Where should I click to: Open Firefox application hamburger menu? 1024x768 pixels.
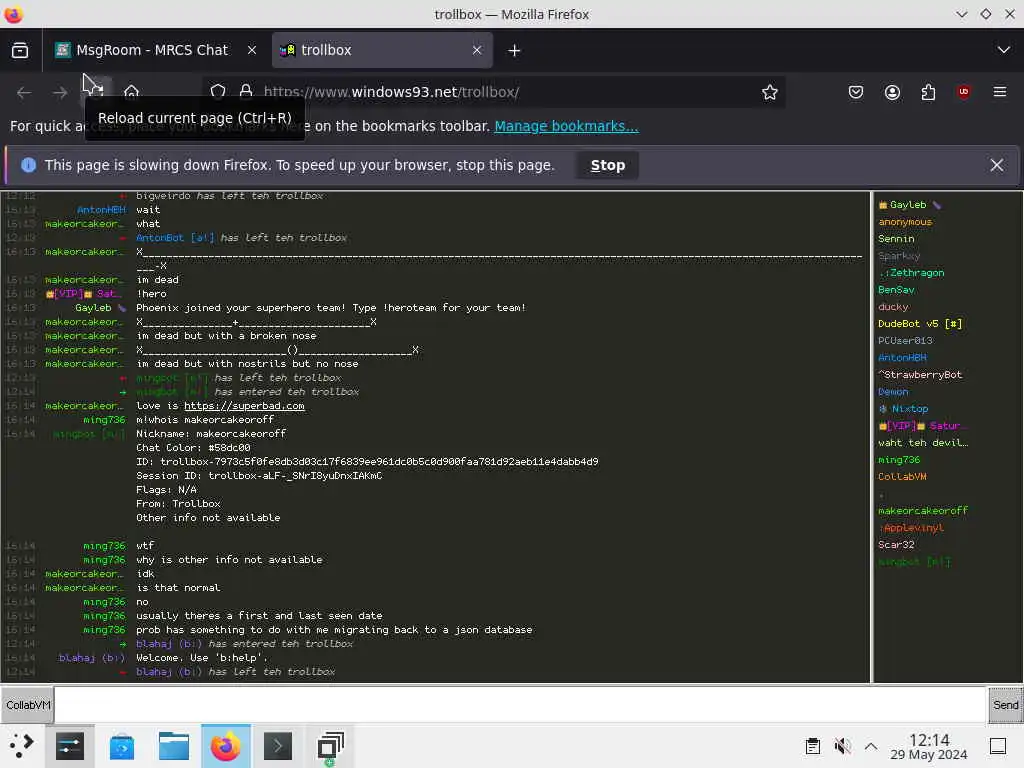tap(999, 92)
